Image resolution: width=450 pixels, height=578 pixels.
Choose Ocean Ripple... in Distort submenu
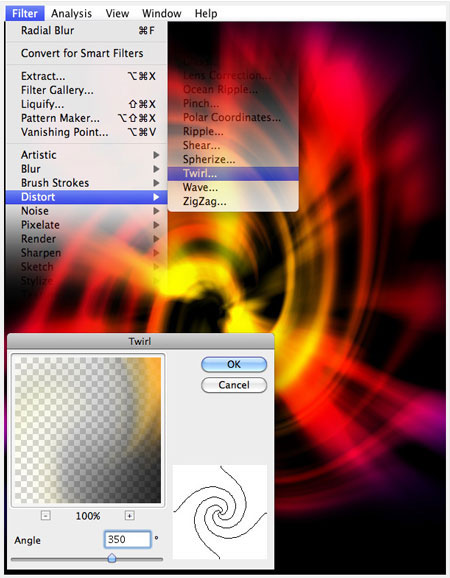[233, 90]
